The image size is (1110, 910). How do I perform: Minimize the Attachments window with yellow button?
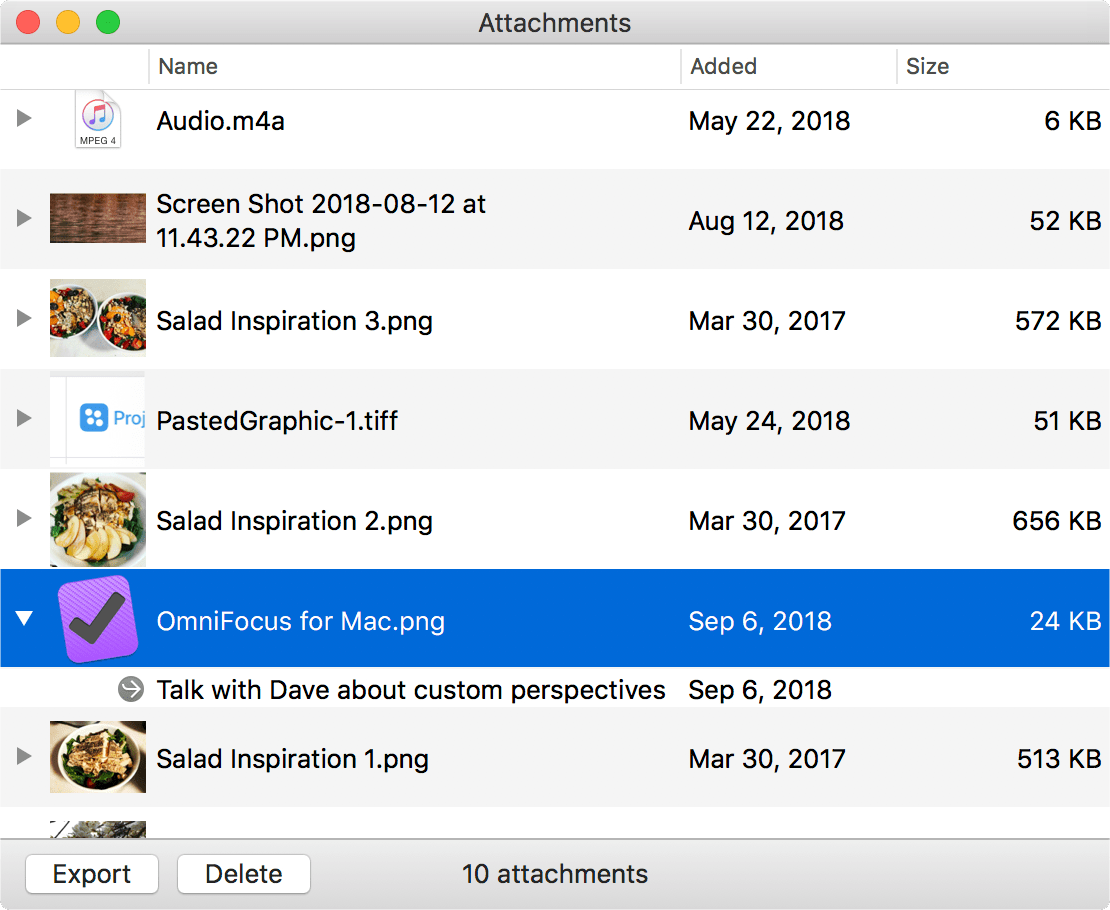pyautogui.click(x=68, y=22)
